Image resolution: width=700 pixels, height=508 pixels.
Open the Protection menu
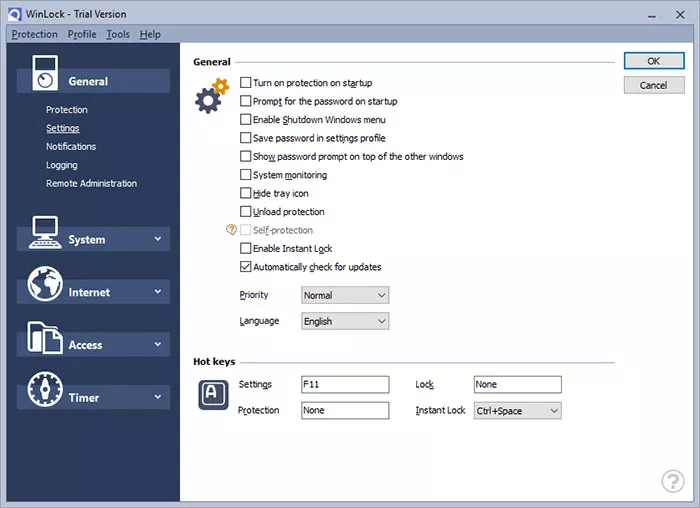click(35, 34)
